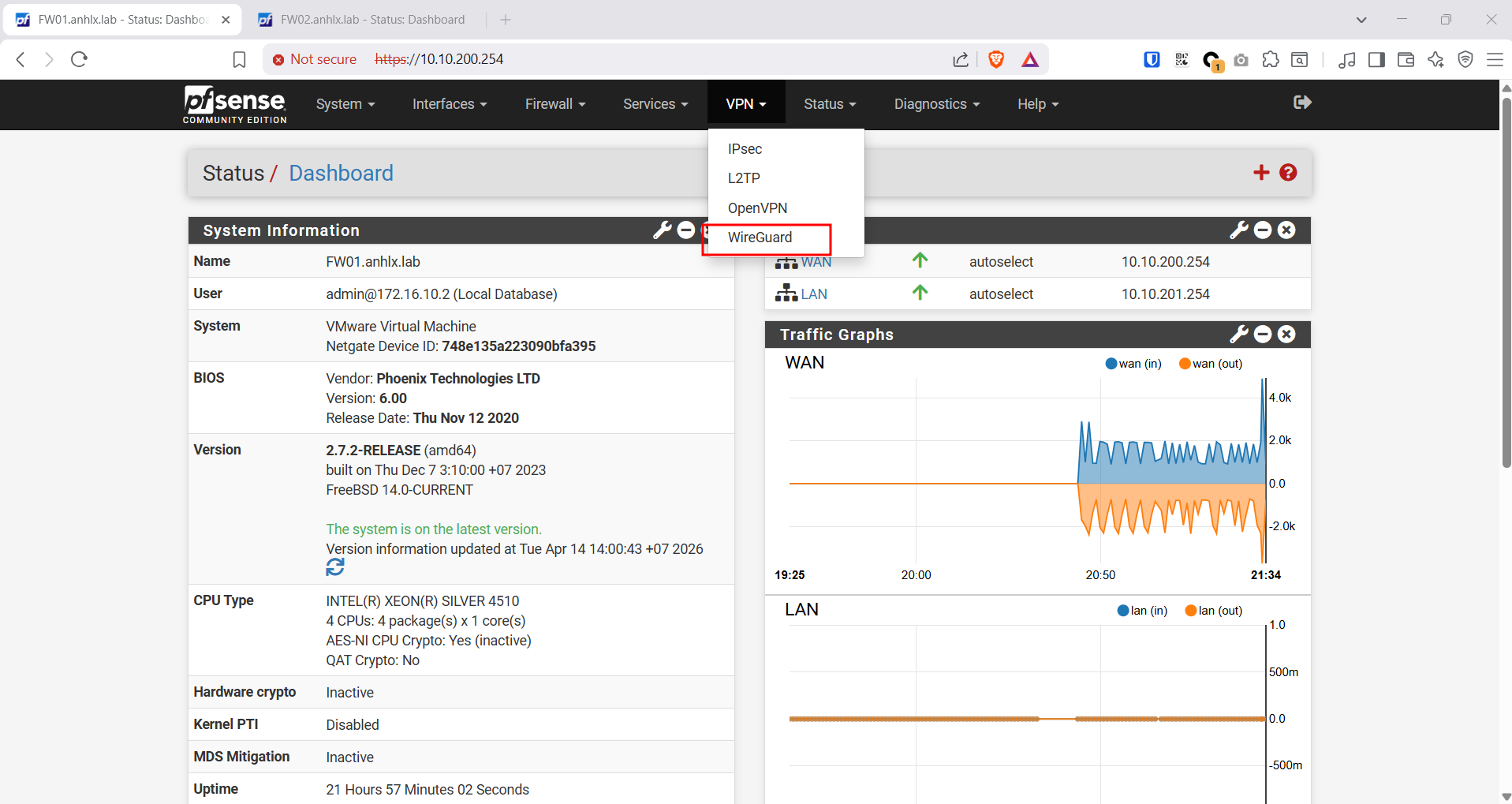The image size is (1512, 804).
Task: Choose OpenVPN in the VPN menu
Action: point(757,208)
